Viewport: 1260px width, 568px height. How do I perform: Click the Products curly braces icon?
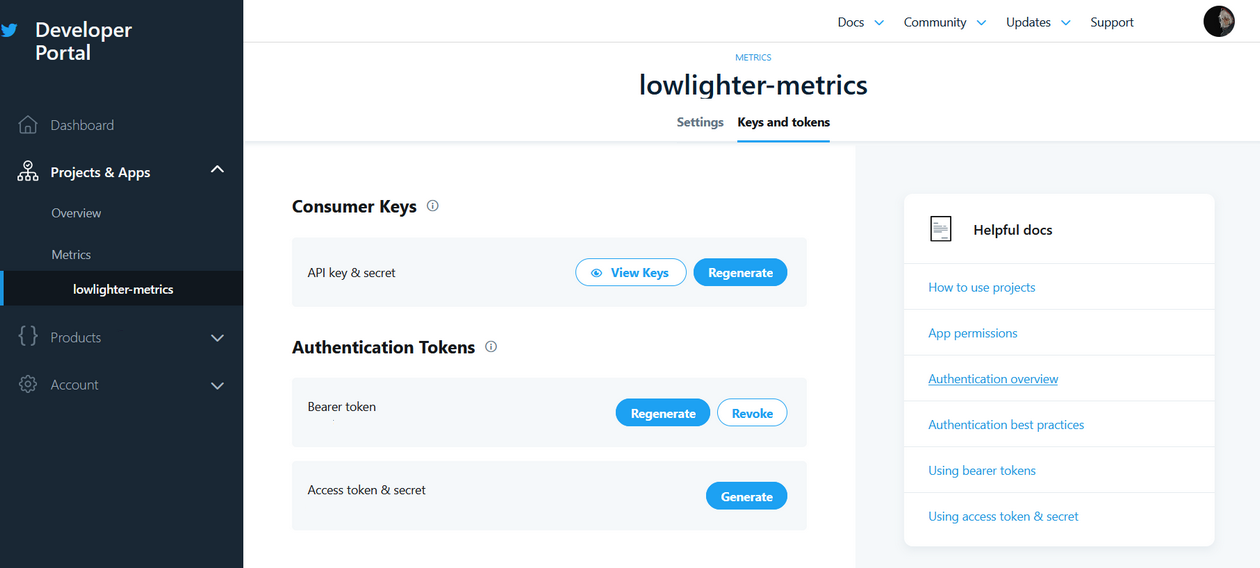(28, 337)
